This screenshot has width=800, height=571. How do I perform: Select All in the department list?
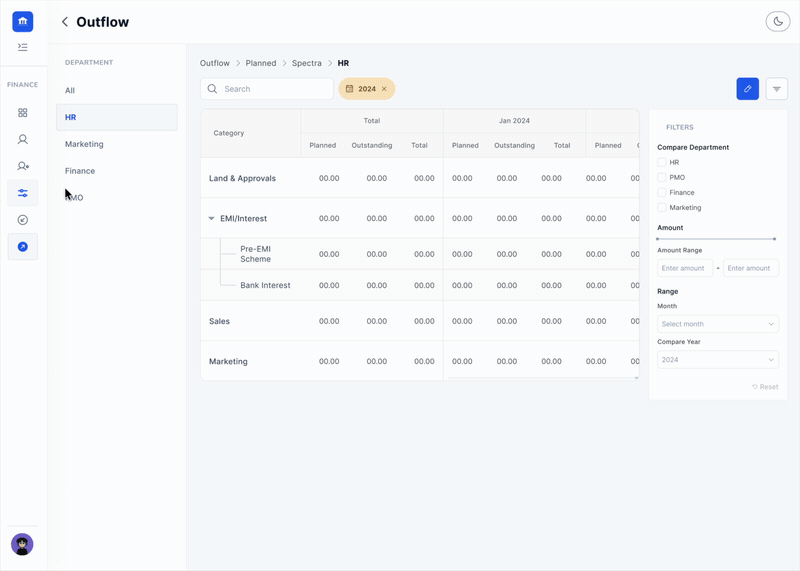[117, 90]
